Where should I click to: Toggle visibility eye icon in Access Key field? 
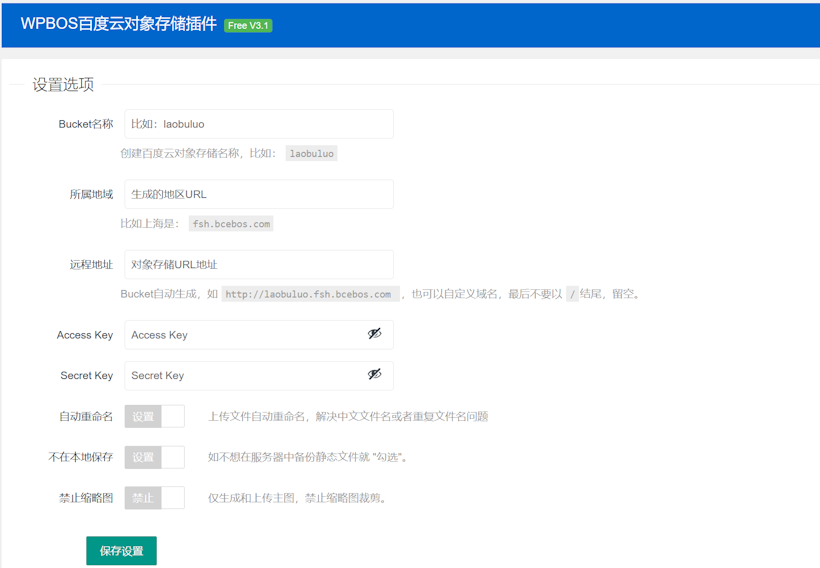374,334
